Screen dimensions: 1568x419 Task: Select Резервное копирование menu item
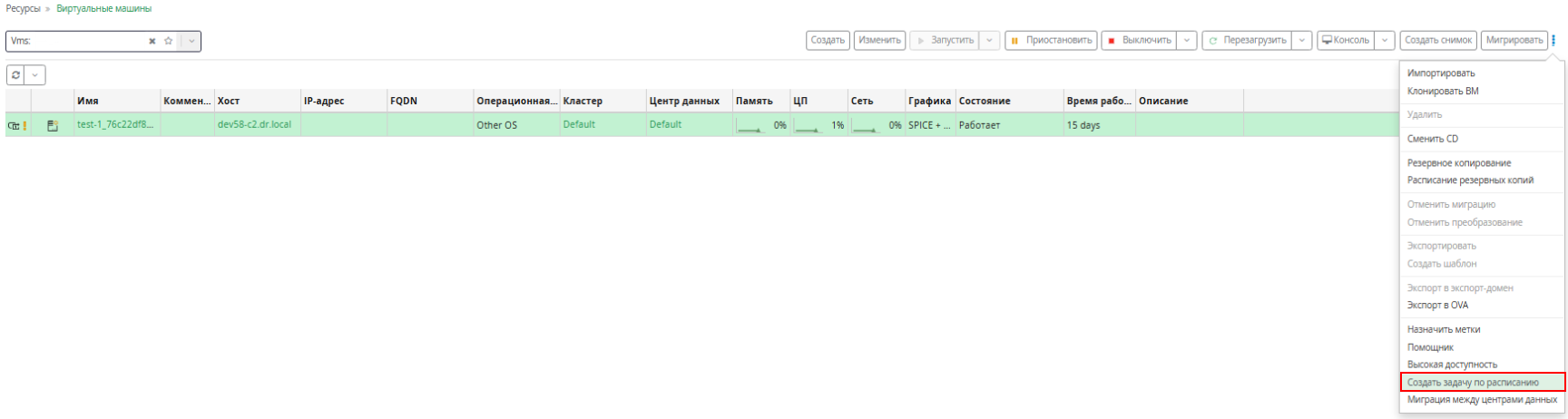[x=1459, y=163]
